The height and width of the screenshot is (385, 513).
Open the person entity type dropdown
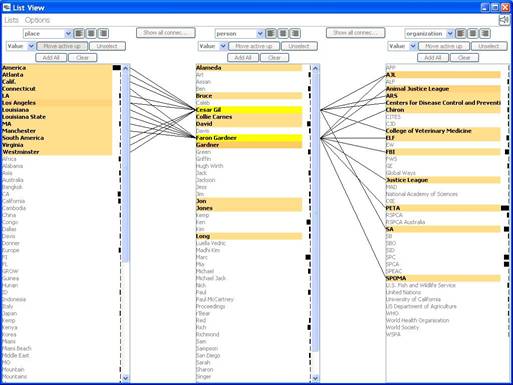239,34
